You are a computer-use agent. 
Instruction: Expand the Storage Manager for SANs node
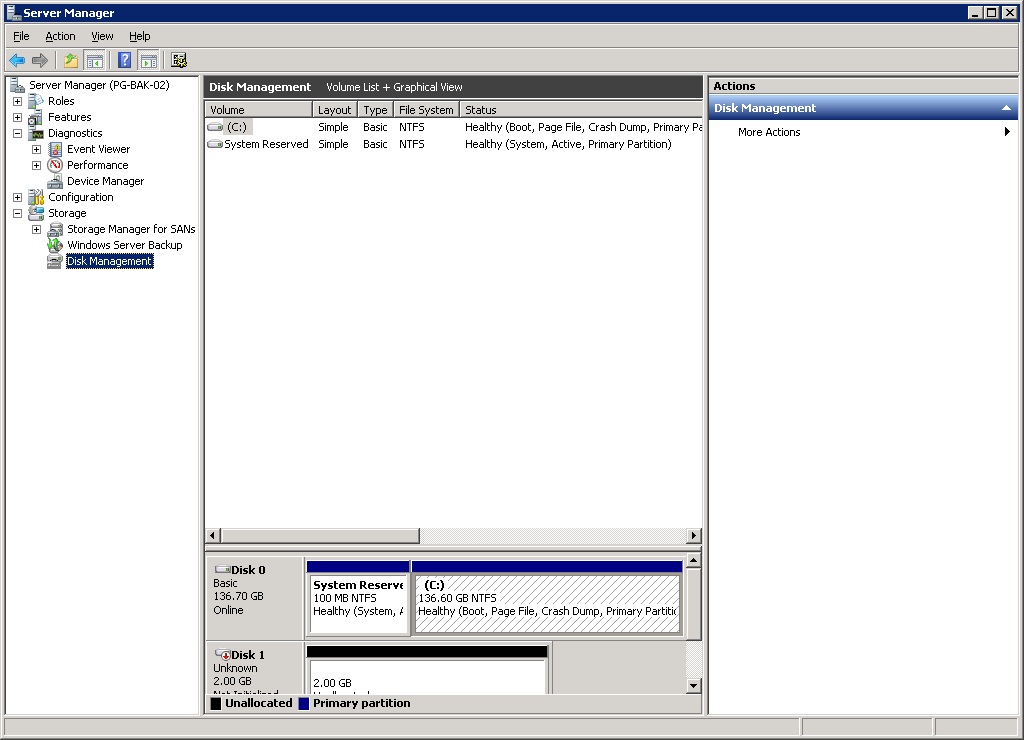pyautogui.click(x=36, y=229)
